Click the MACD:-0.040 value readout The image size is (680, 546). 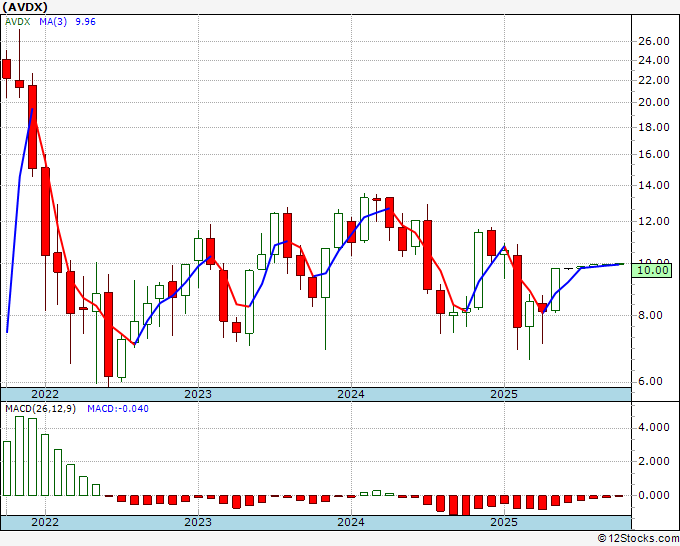[x=118, y=409]
